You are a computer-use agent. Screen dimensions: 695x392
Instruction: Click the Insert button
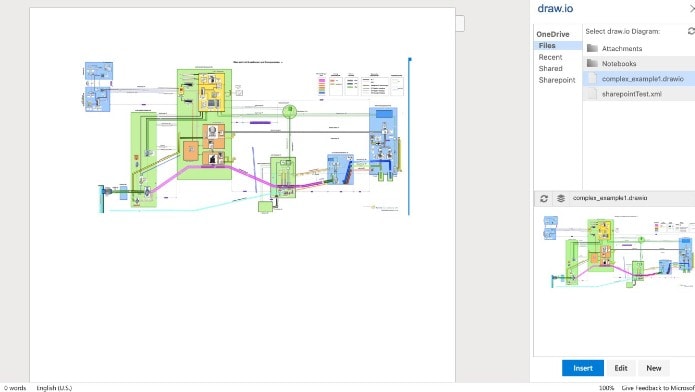583,368
